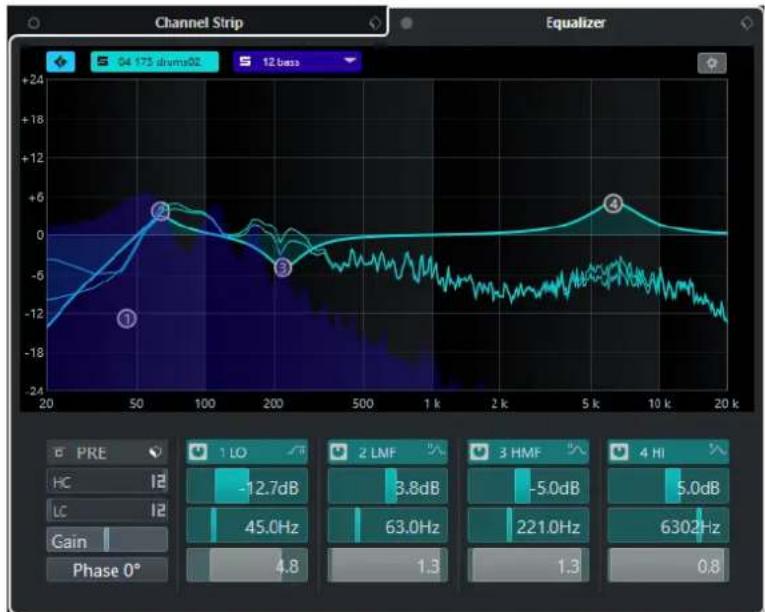The height and width of the screenshot is (612, 765).
Task: Change band 3 HMF filter type icon
Action: pyautogui.click(x=577, y=450)
